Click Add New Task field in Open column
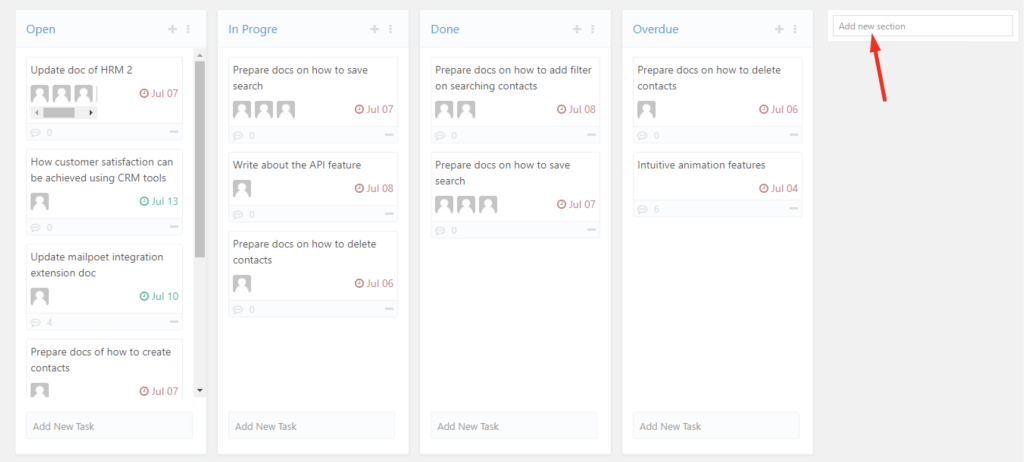The height and width of the screenshot is (462, 1024). point(110,425)
